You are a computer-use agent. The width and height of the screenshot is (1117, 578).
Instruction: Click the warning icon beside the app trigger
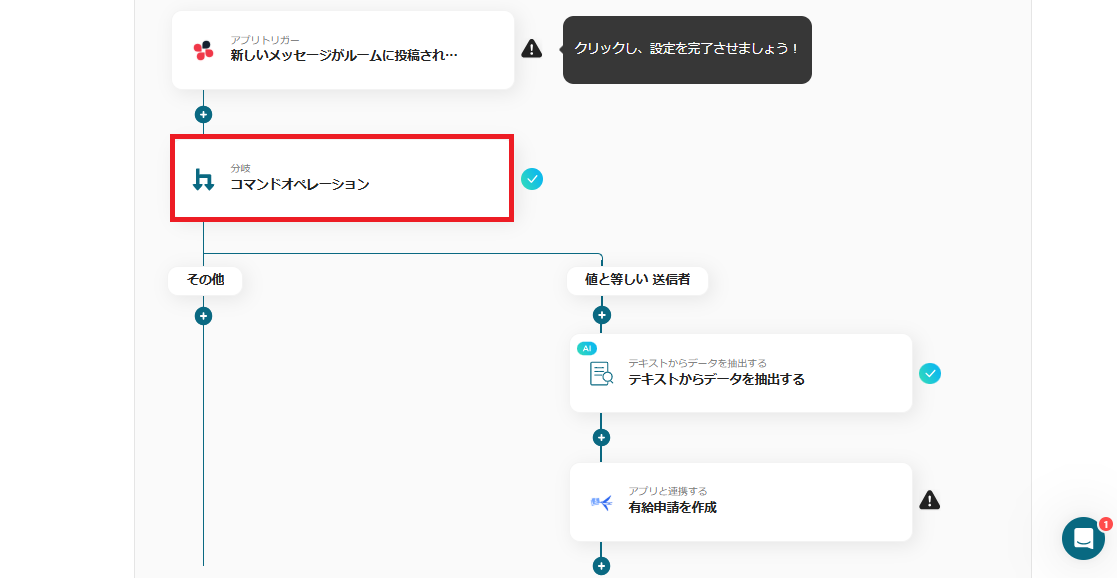coord(531,48)
